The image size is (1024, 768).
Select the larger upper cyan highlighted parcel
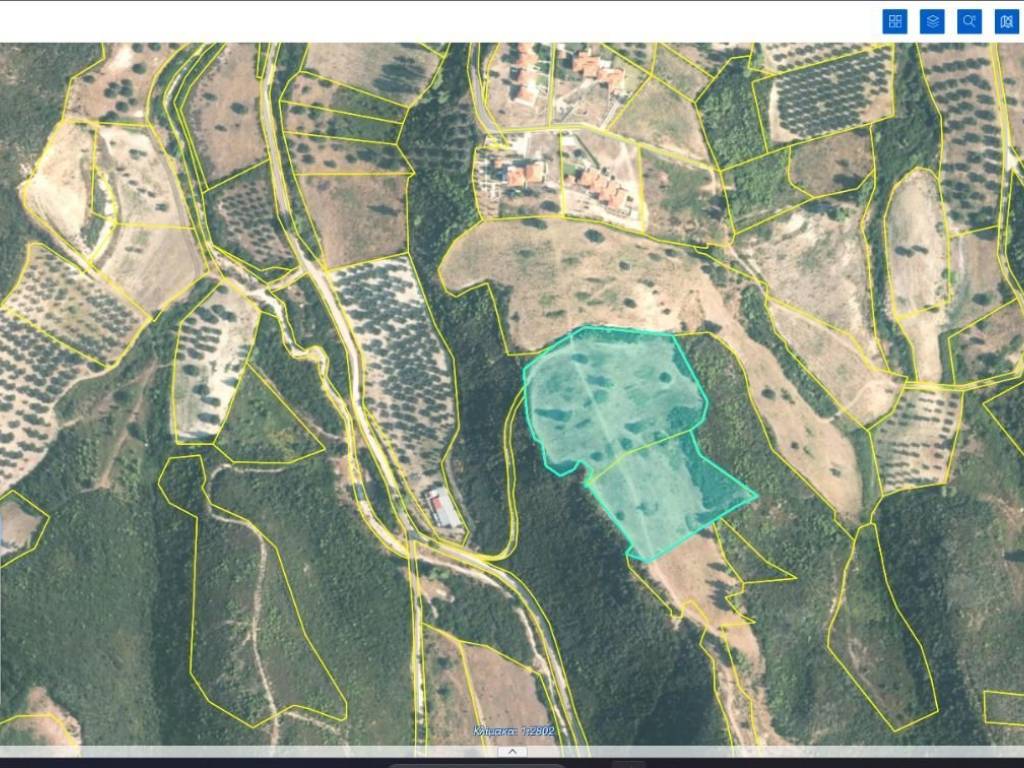click(x=610, y=395)
